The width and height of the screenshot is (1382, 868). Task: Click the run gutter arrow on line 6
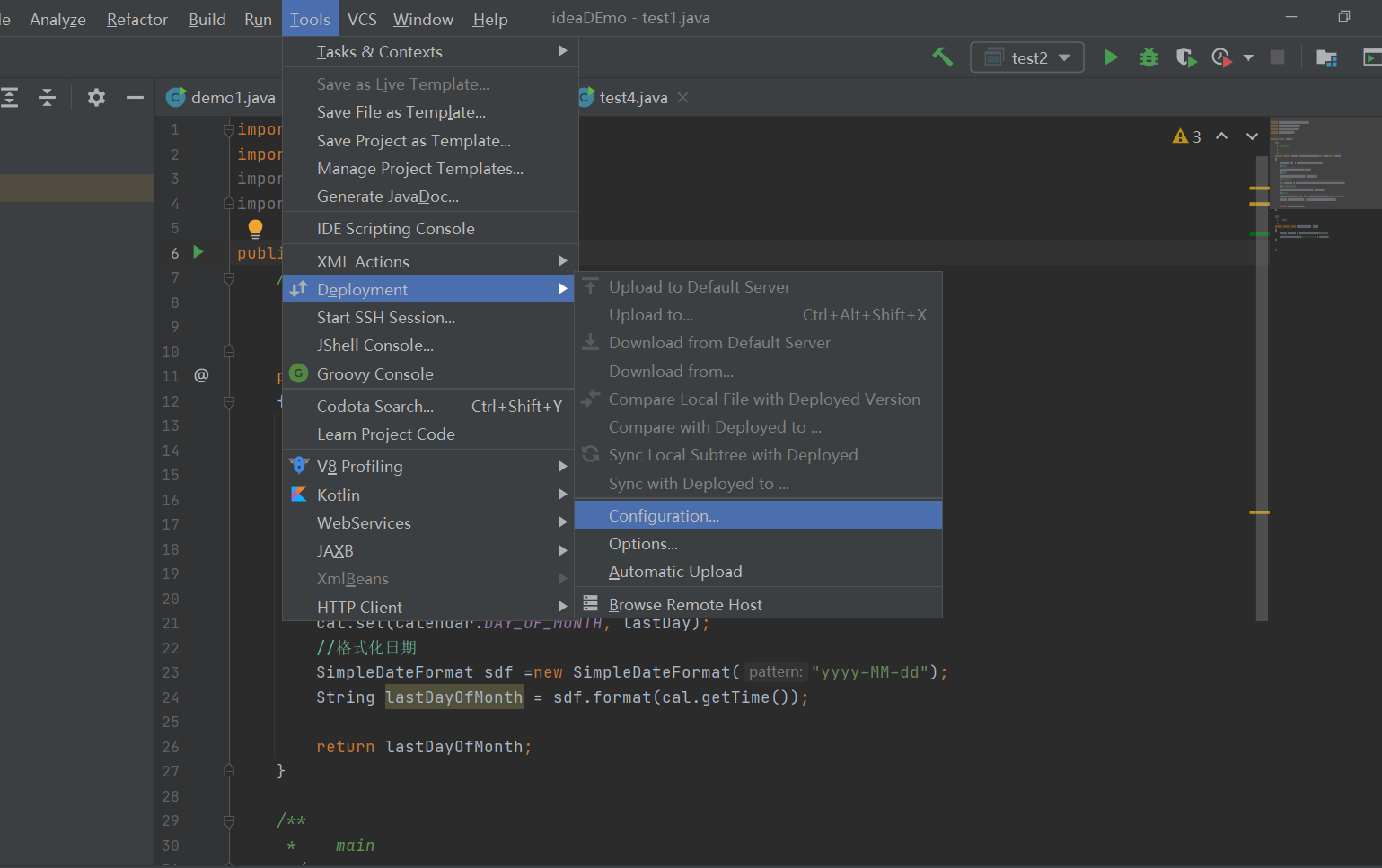pos(198,252)
